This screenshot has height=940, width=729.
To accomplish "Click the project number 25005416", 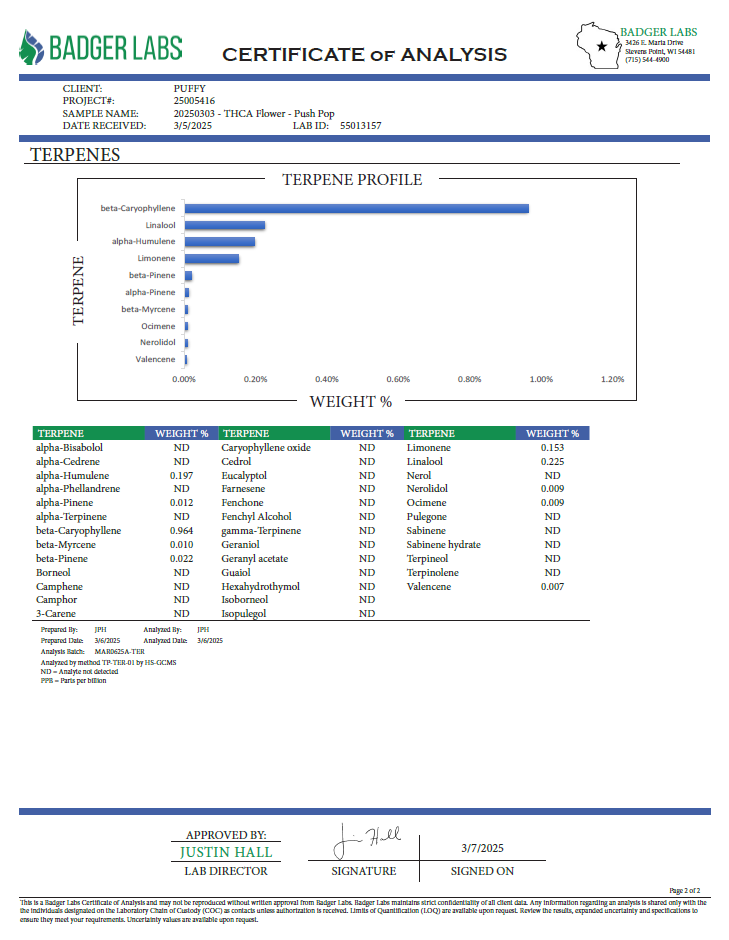I will point(194,101).
